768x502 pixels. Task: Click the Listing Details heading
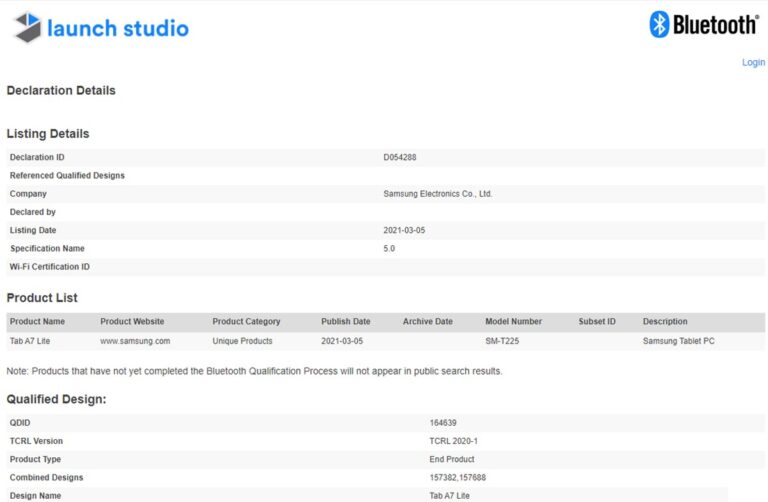[48, 134]
